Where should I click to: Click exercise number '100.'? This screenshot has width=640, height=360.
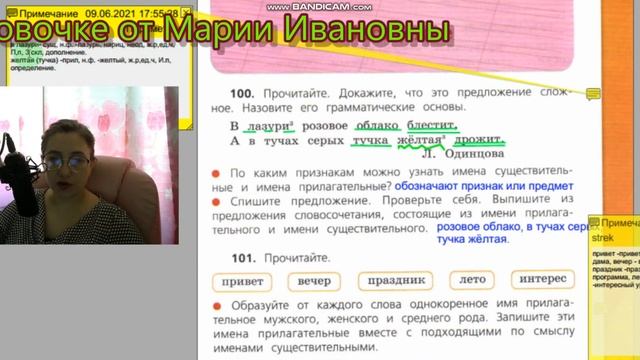[x=242, y=94]
